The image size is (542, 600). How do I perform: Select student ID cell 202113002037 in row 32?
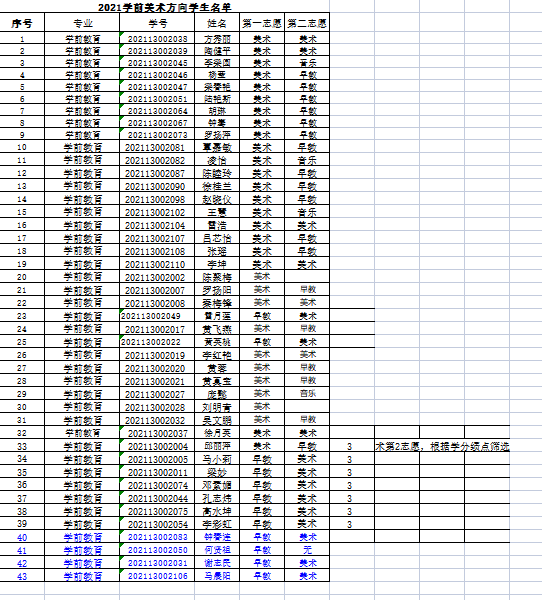click(x=157, y=433)
